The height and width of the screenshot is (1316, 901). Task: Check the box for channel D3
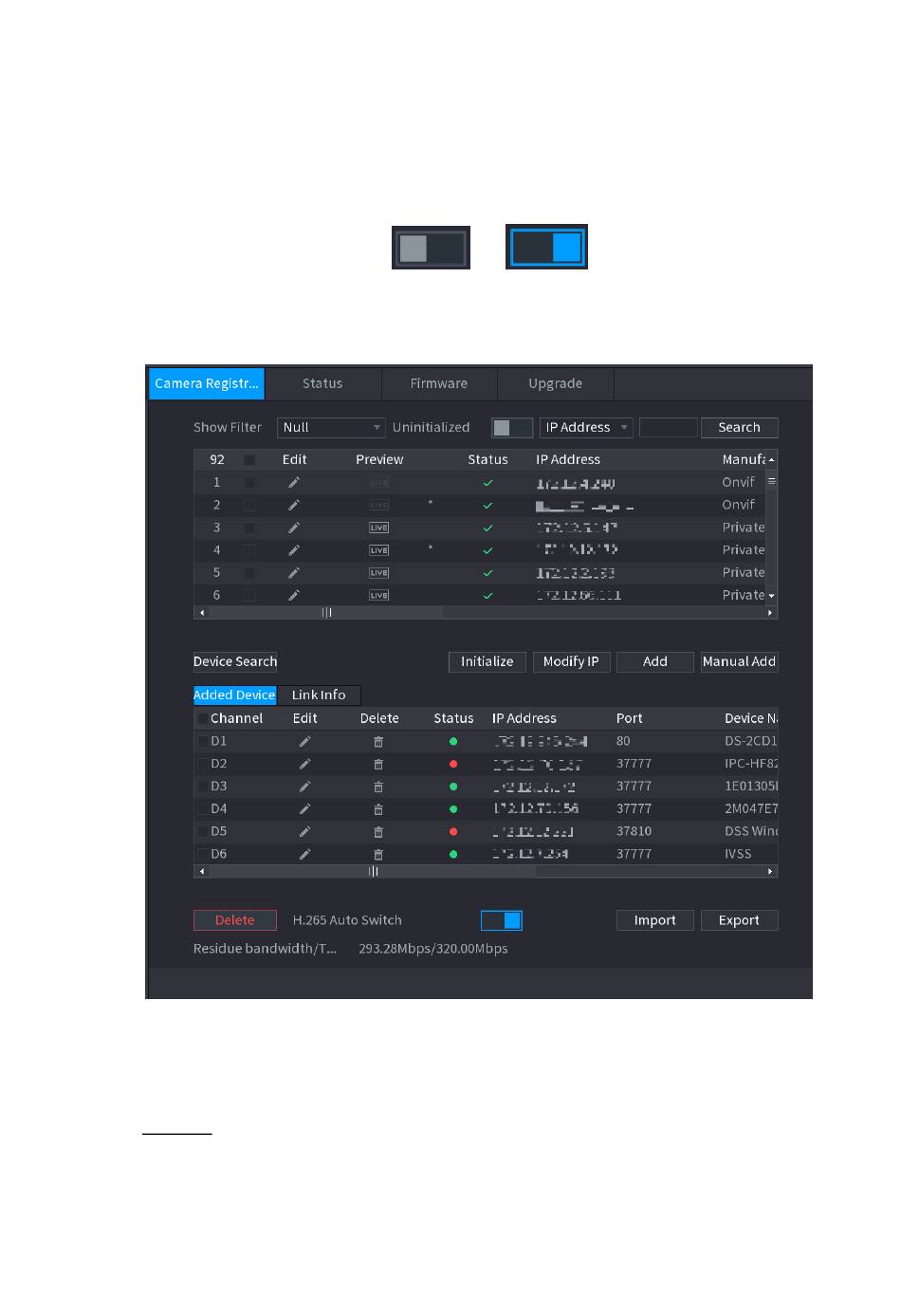202,787
